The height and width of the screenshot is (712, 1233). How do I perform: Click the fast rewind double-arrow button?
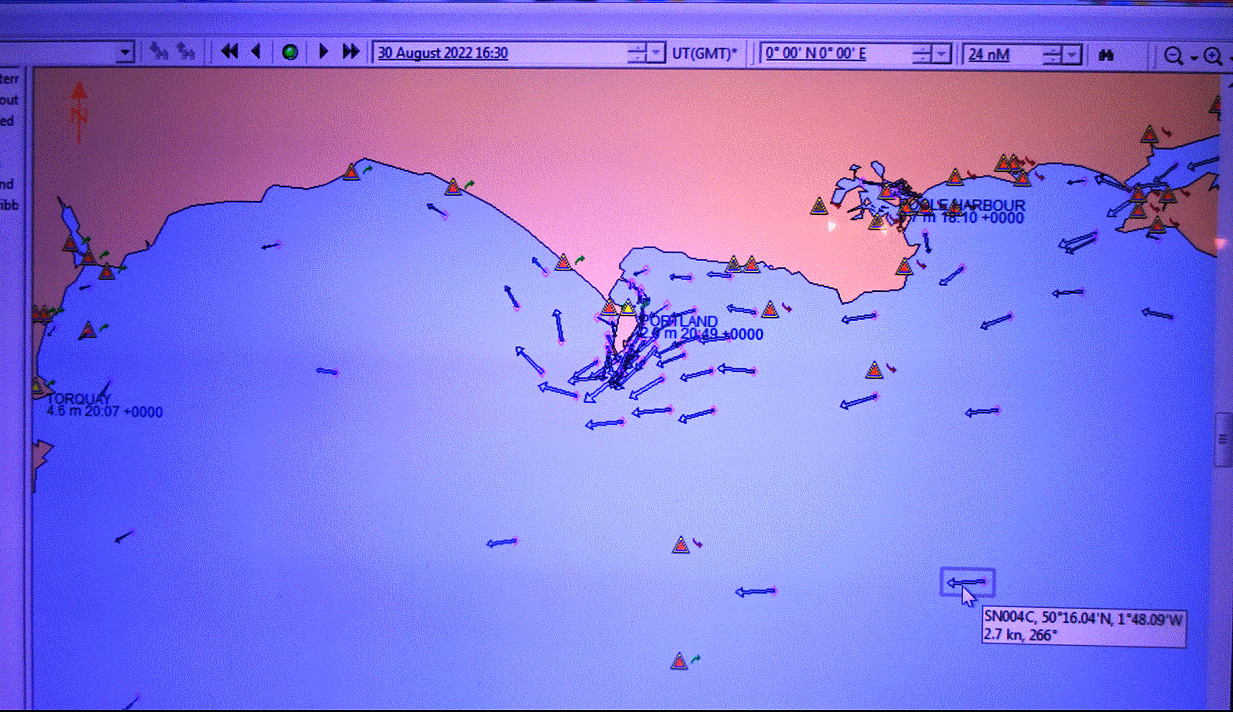(x=229, y=52)
